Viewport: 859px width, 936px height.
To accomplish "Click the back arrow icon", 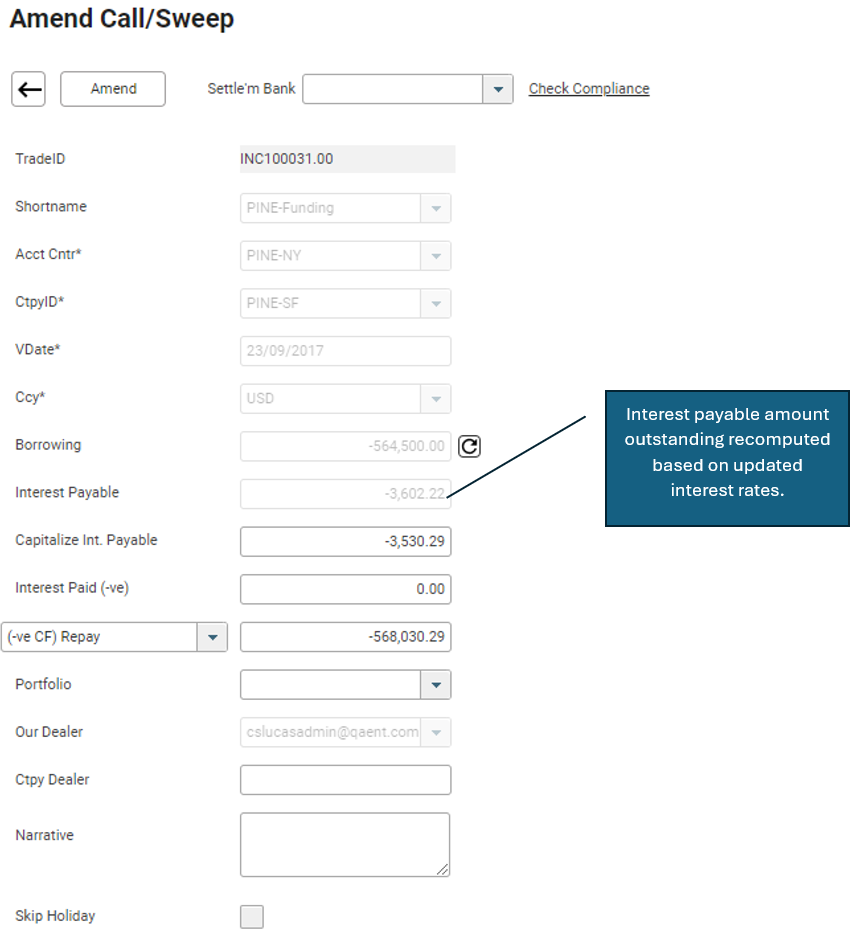I will 30,89.
